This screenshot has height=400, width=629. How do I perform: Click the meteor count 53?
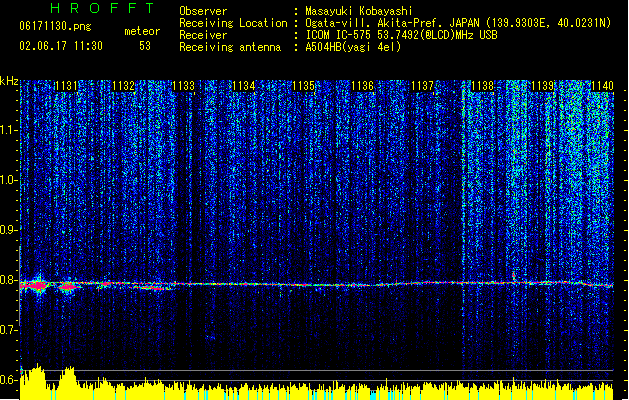pos(145,46)
